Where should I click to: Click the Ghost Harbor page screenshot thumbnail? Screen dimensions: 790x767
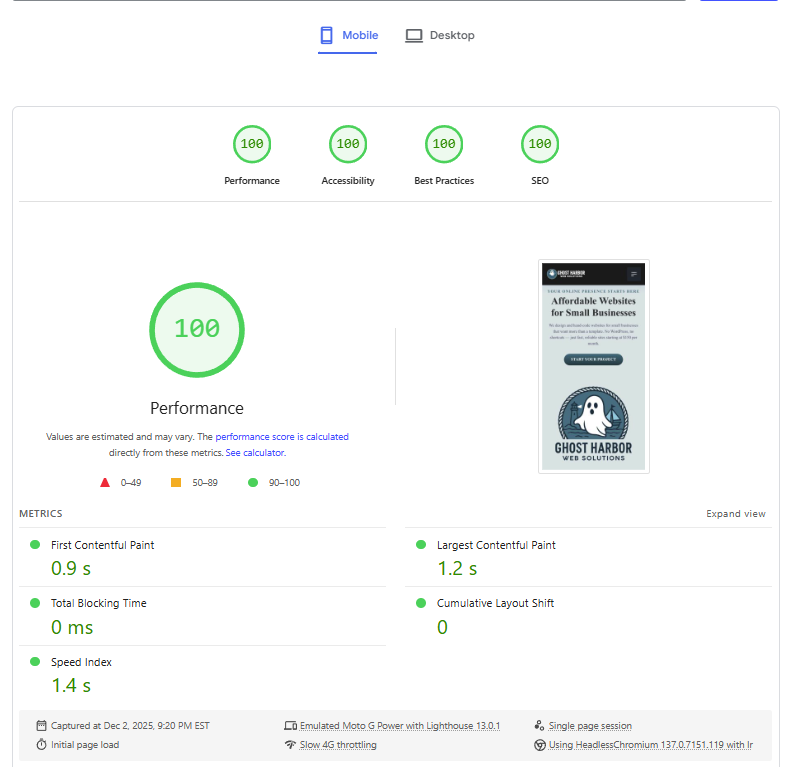coord(593,366)
